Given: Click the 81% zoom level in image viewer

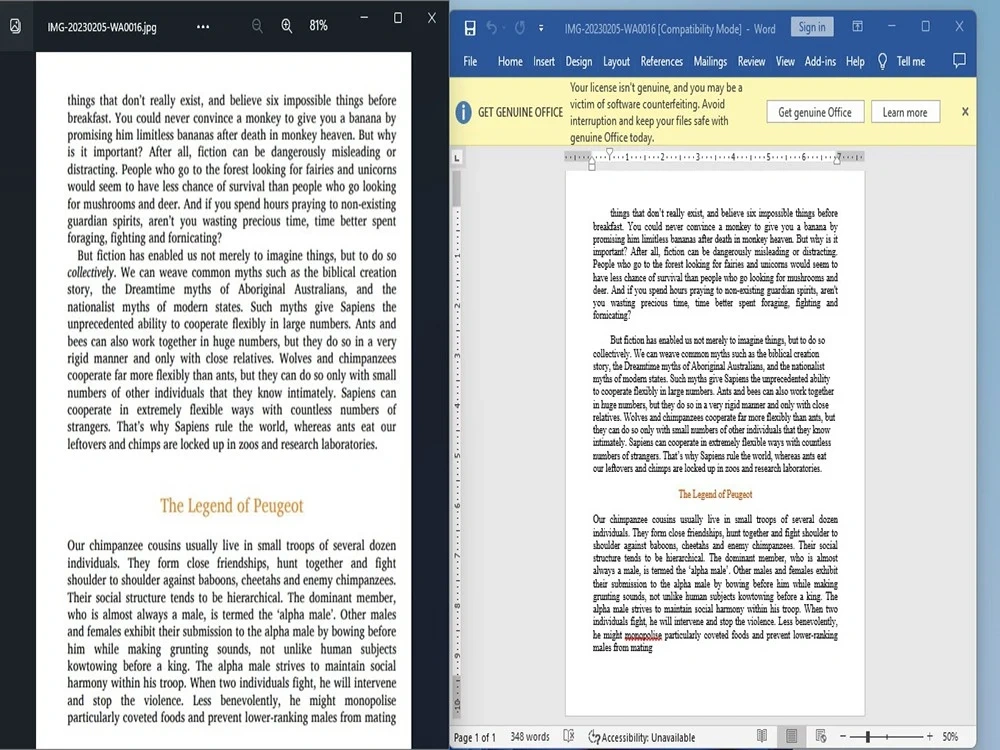Looking at the screenshot, I should [318, 26].
